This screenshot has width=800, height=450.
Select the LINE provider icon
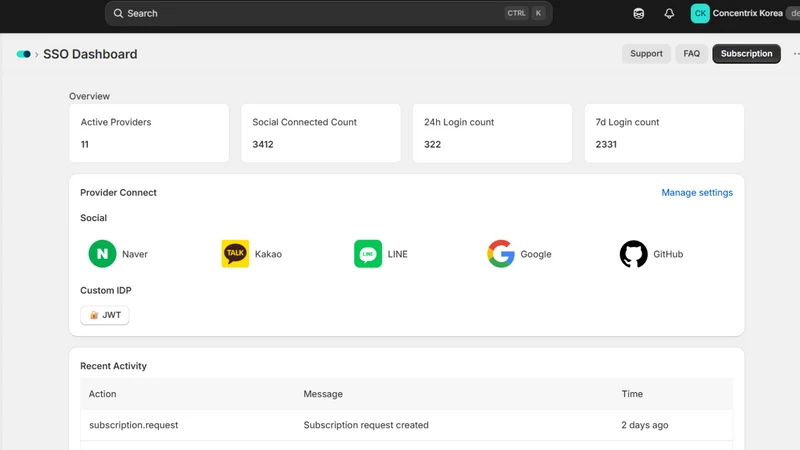(x=368, y=254)
